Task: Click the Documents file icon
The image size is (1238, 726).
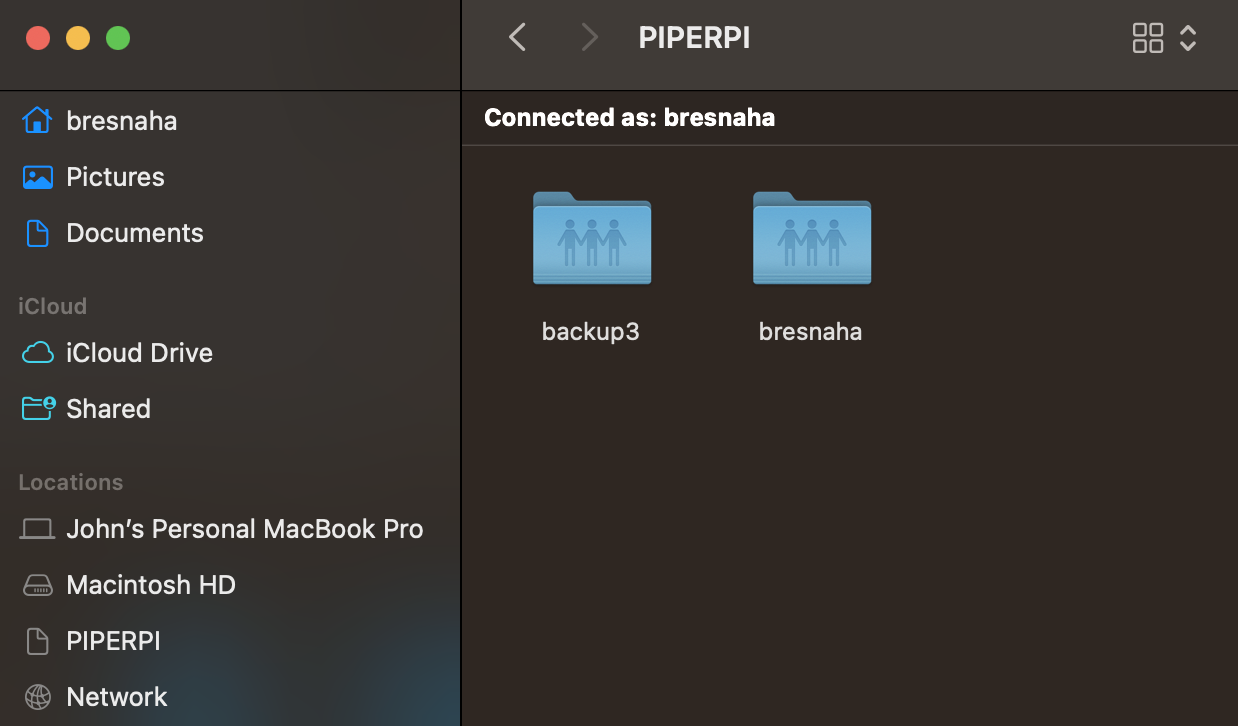Action: coord(37,233)
